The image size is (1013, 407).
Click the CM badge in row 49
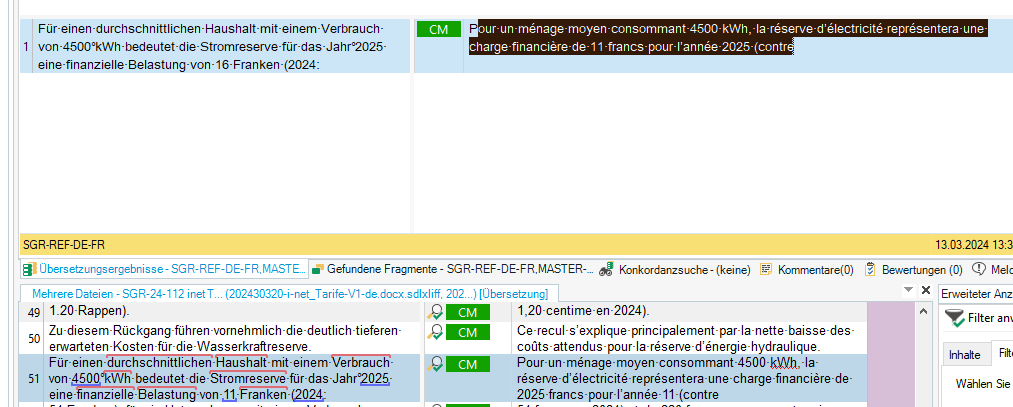(x=468, y=313)
